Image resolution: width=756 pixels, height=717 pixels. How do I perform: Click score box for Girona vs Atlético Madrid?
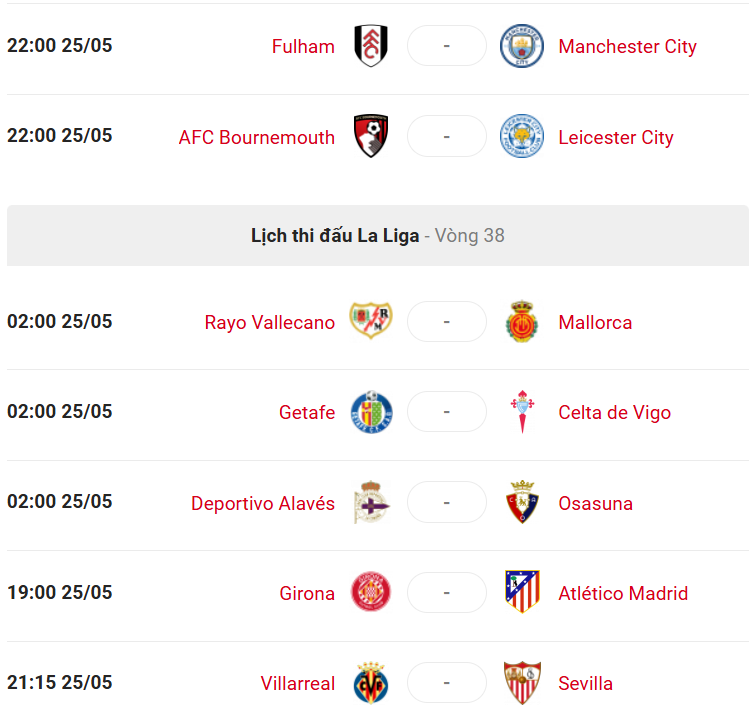point(447,592)
